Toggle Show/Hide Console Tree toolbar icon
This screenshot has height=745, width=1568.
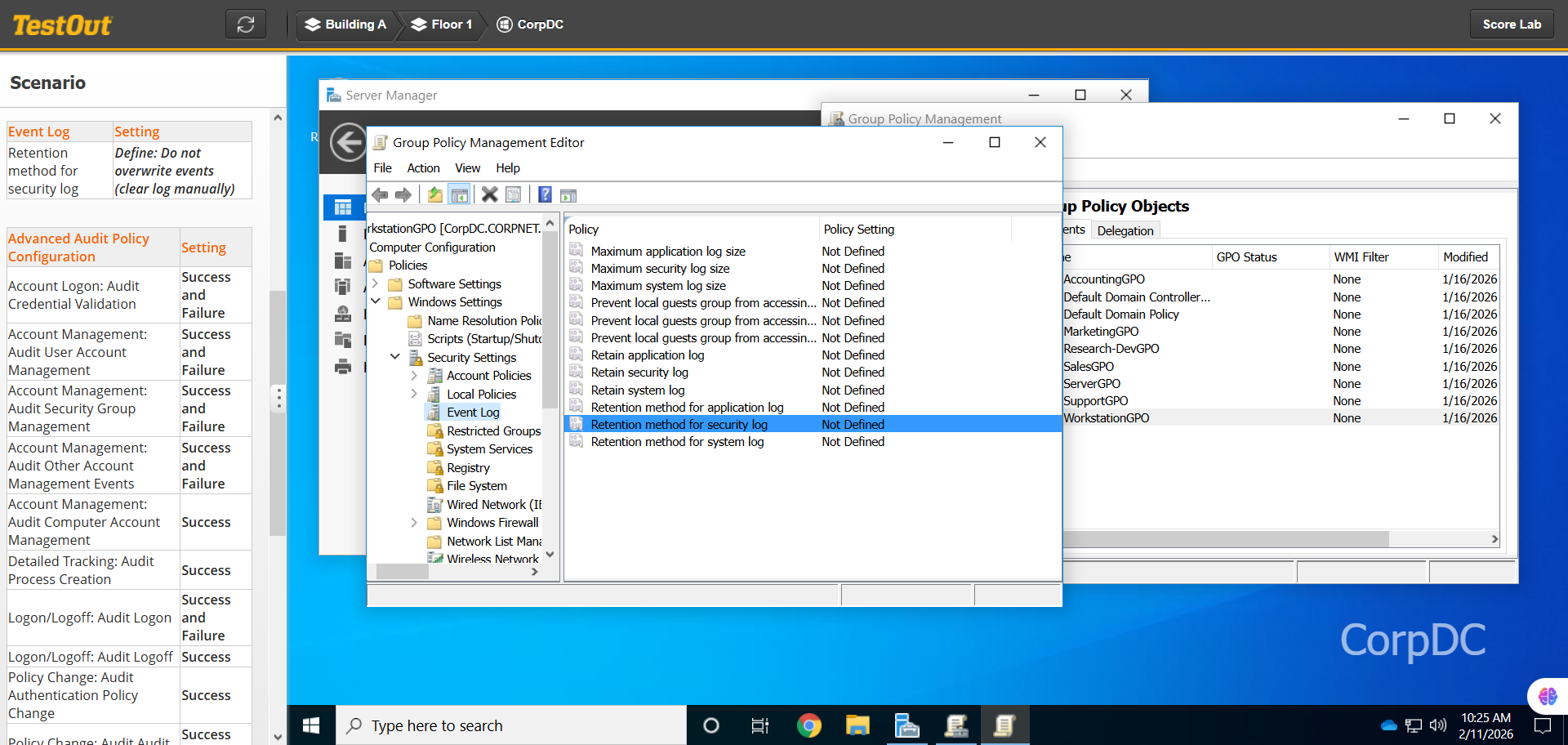[x=460, y=194]
